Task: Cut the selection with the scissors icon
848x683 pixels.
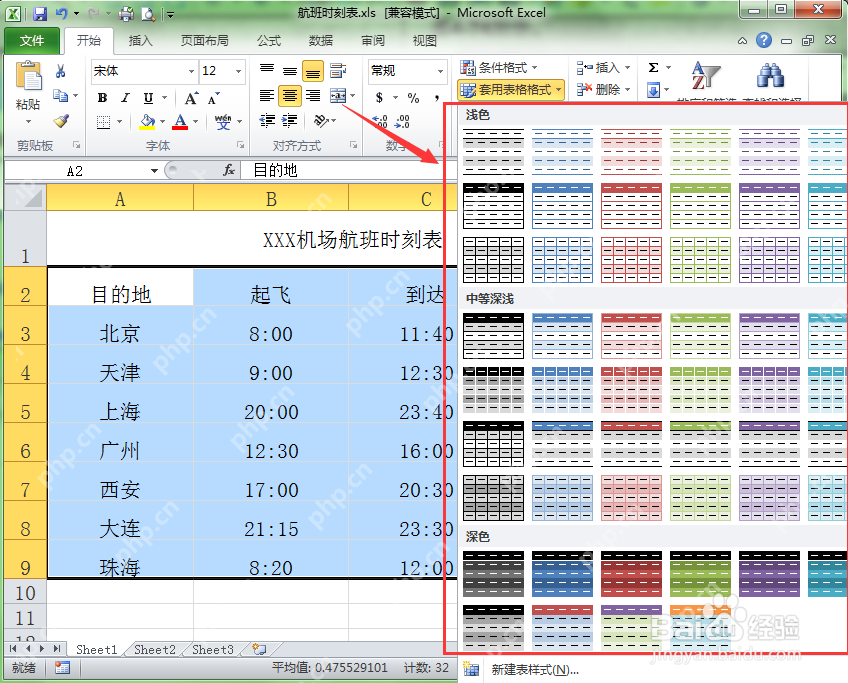Action: 61,71
